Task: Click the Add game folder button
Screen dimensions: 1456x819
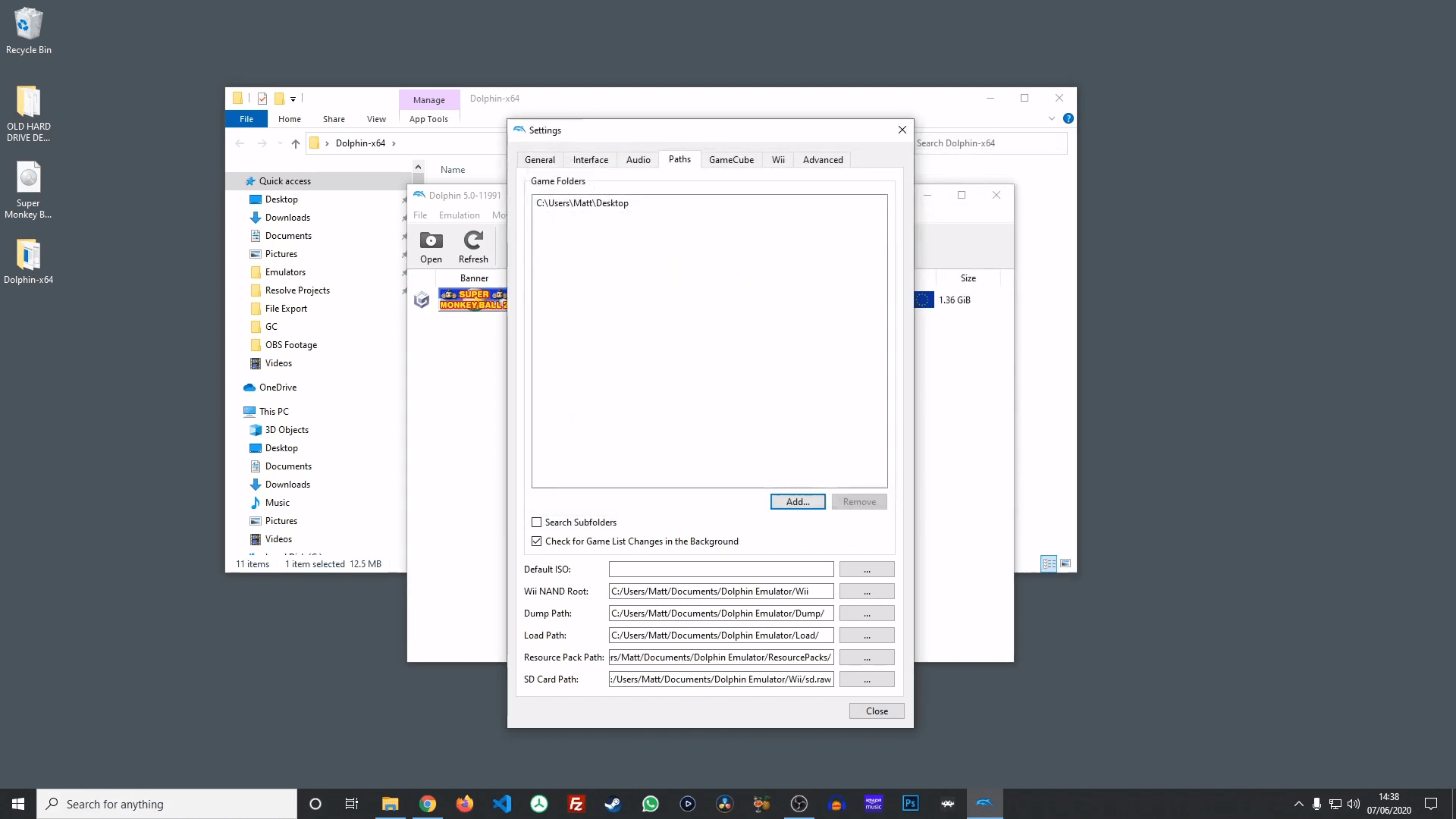Action: point(797,501)
